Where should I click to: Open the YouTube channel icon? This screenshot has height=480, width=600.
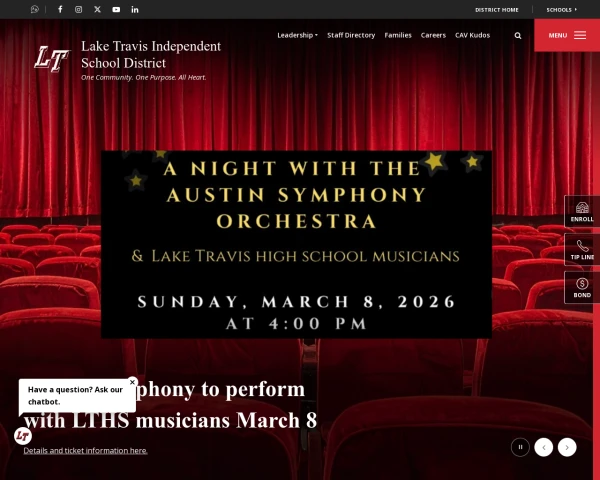tap(116, 9)
